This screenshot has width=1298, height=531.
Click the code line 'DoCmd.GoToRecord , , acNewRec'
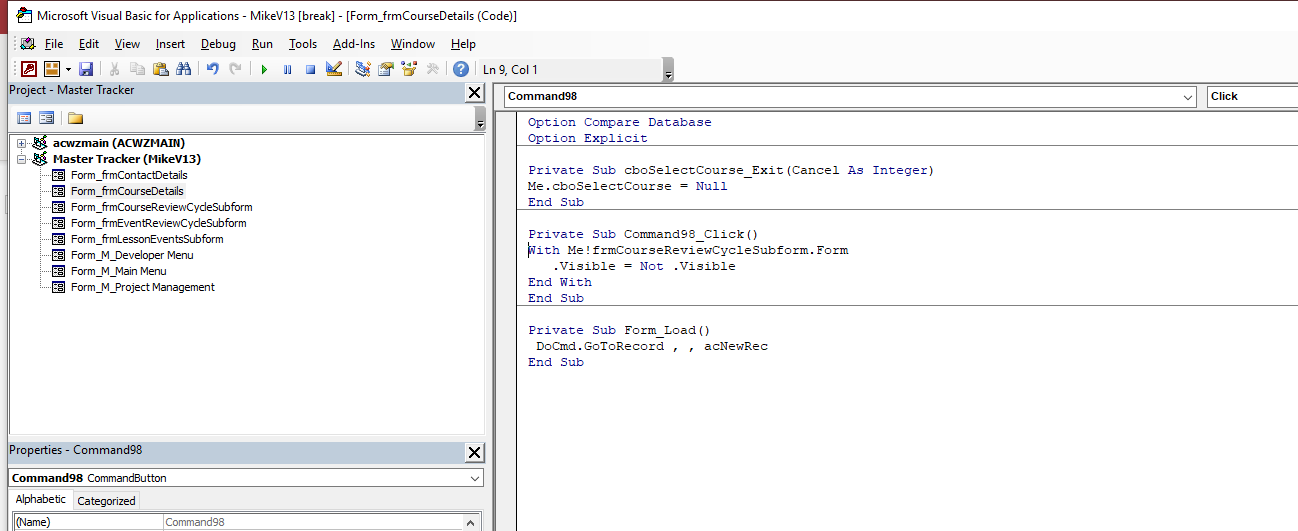click(x=651, y=346)
